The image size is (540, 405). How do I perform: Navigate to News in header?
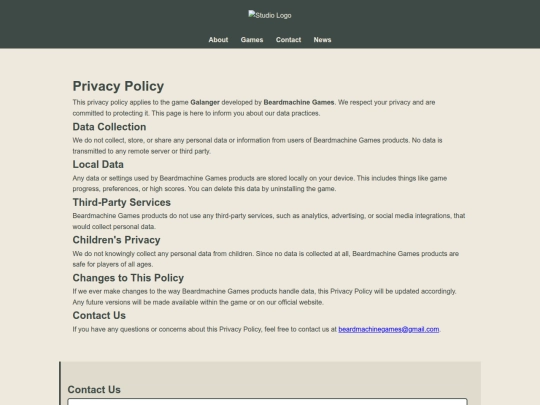(x=322, y=40)
